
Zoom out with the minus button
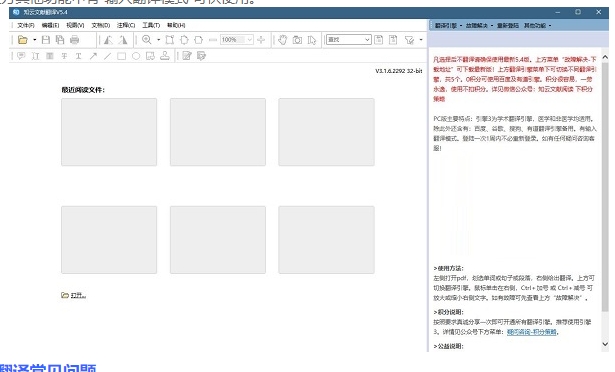click(213, 40)
